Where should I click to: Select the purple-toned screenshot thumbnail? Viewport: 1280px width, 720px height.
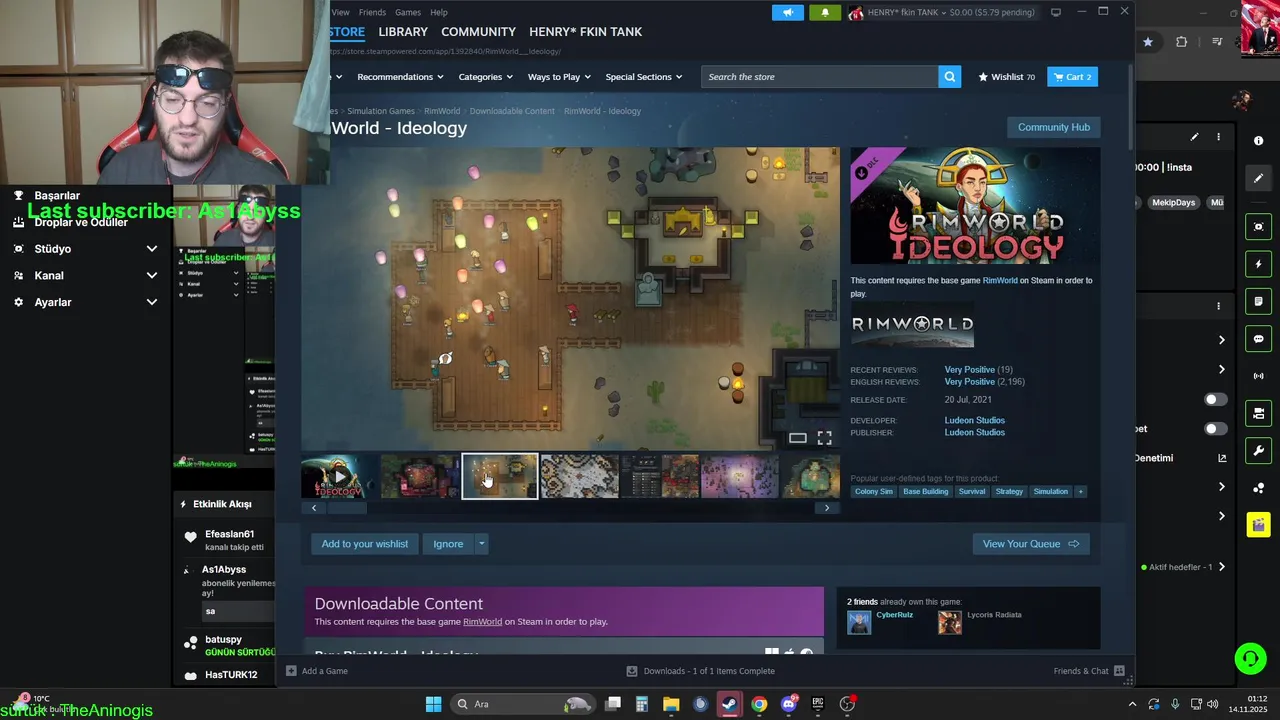coord(739,476)
